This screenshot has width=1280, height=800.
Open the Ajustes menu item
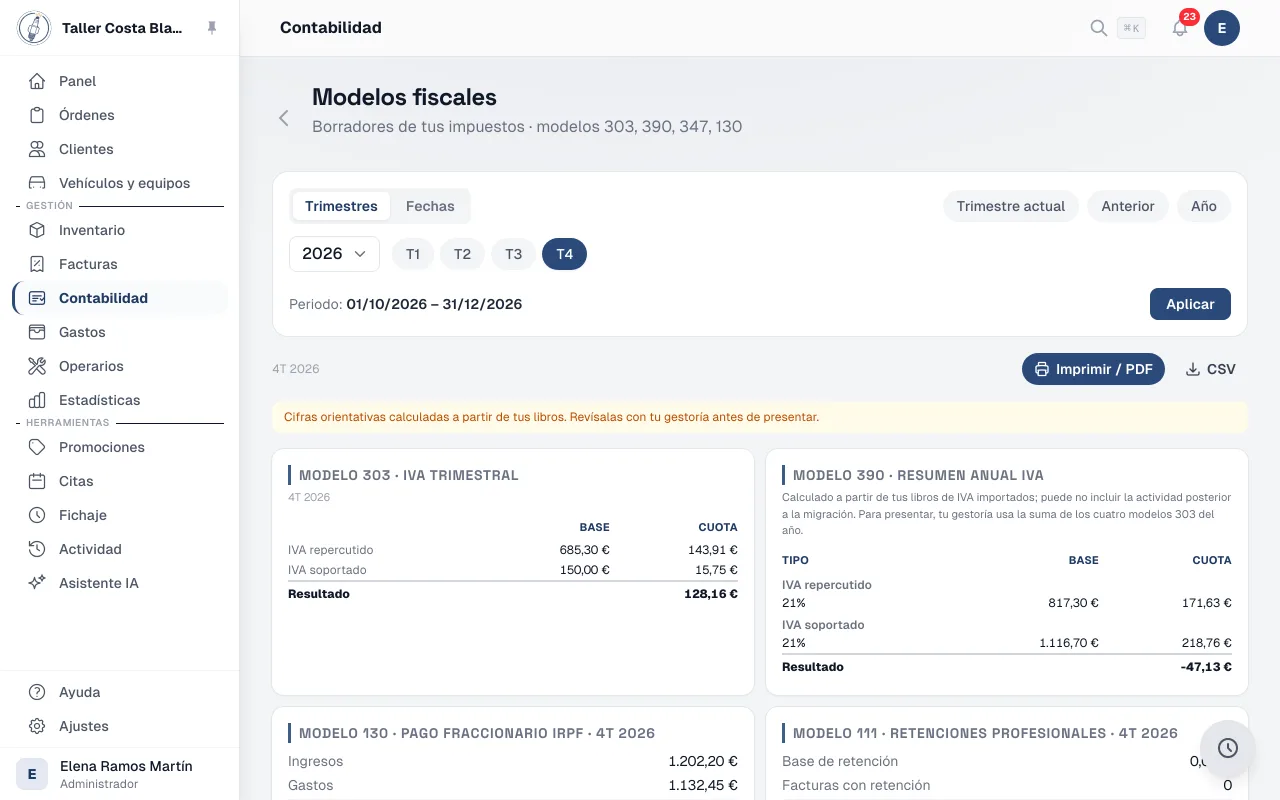[x=120, y=726]
